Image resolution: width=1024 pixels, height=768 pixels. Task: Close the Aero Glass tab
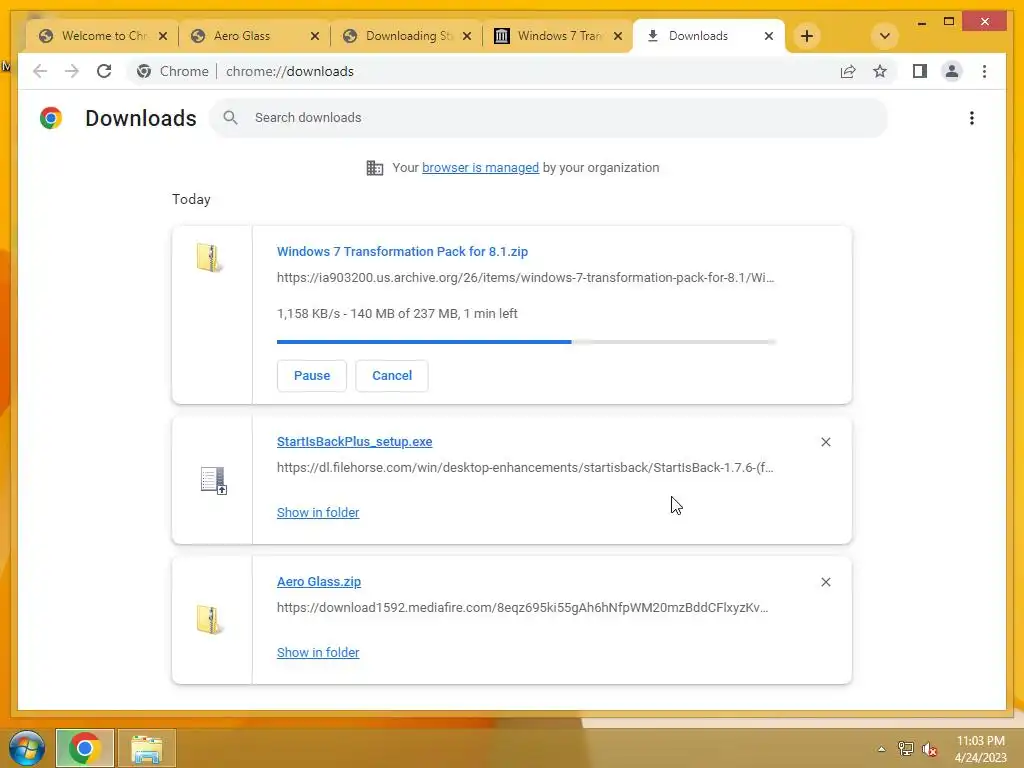pyautogui.click(x=315, y=36)
